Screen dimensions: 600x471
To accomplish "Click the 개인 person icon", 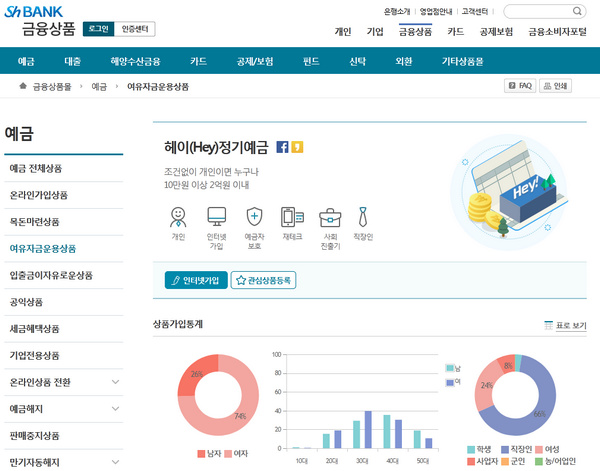I will coord(178,217).
